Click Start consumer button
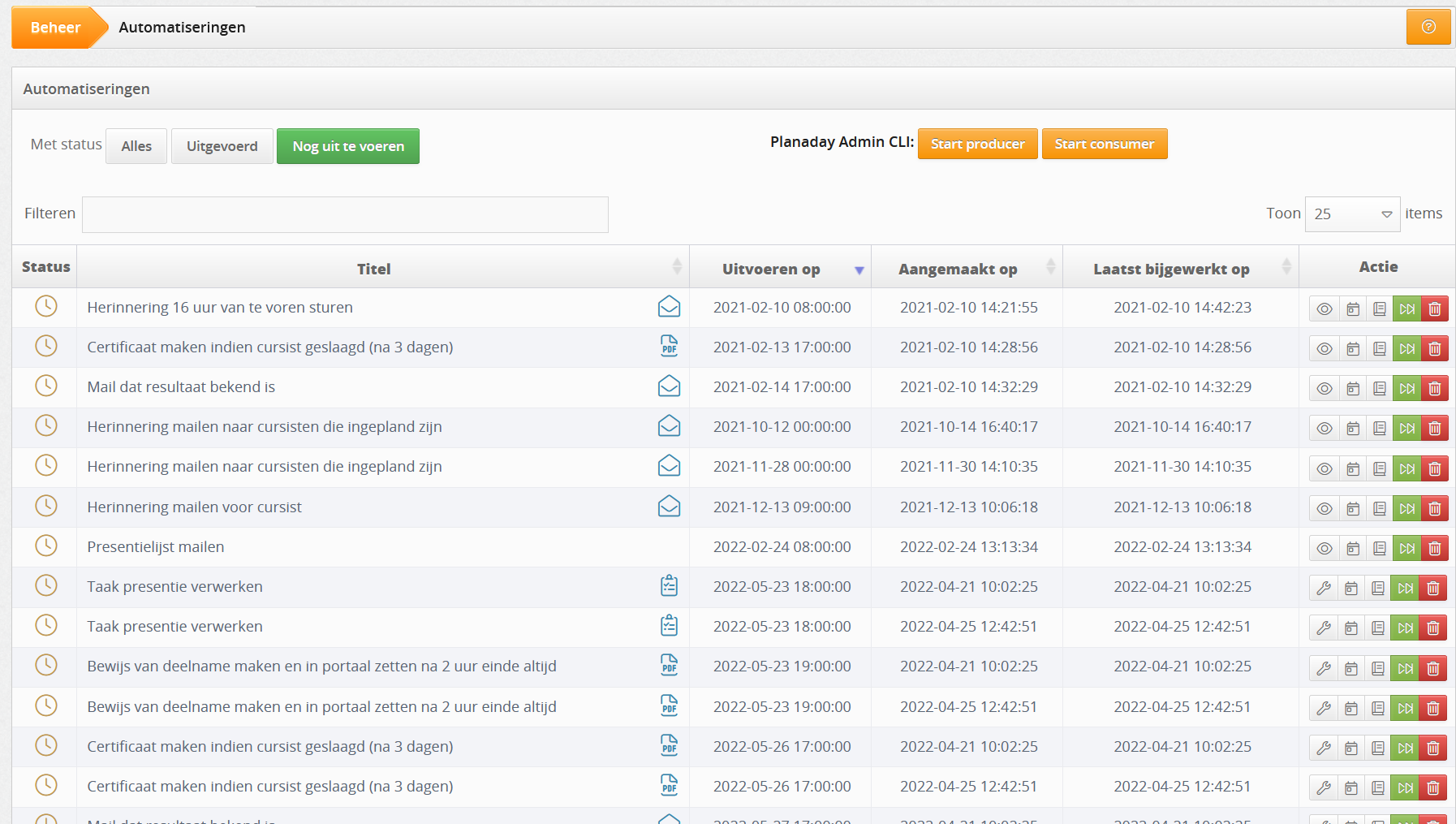This screenshot has height=824, width=1456. tap(1105, 144)
